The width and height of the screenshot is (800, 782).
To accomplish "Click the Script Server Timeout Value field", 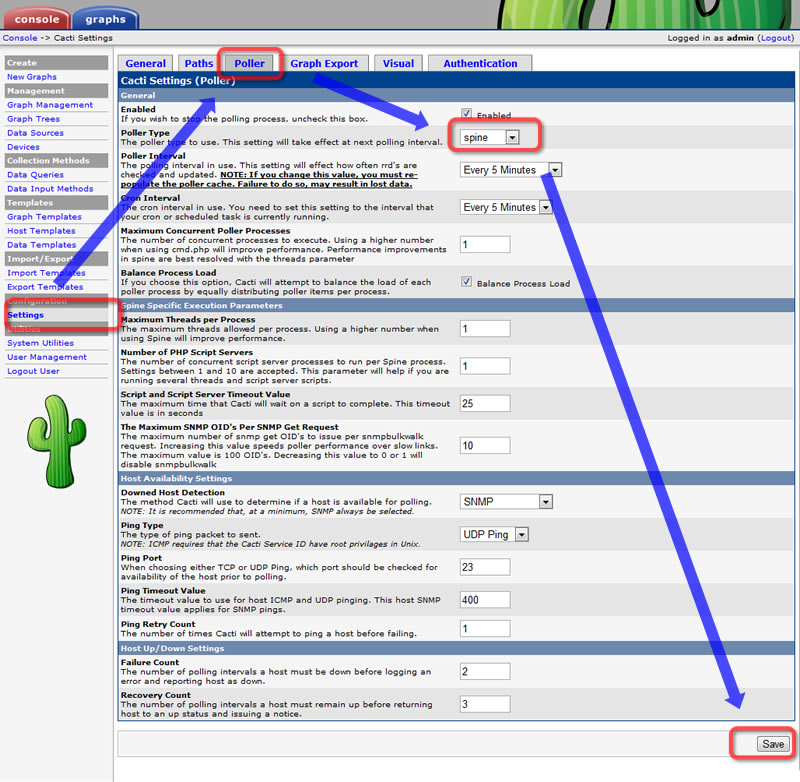I will click(485, 403).
